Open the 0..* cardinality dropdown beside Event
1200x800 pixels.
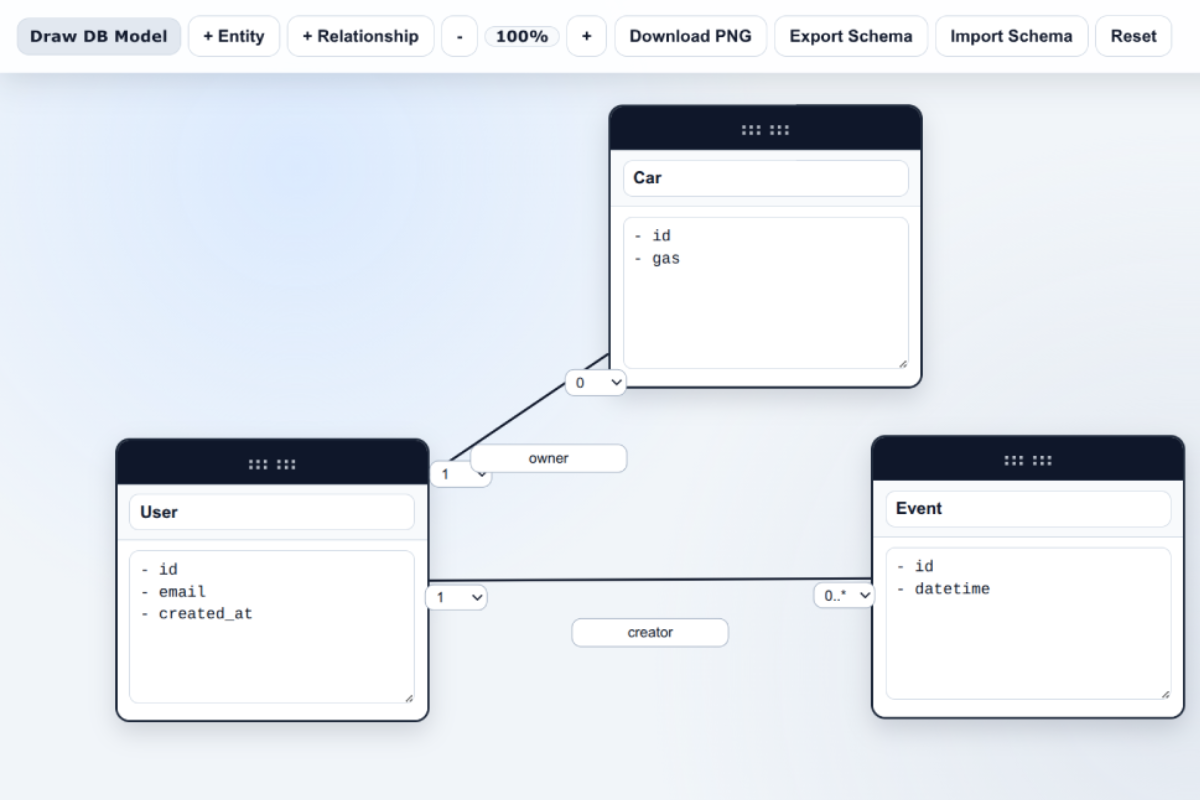pos(843,595)
